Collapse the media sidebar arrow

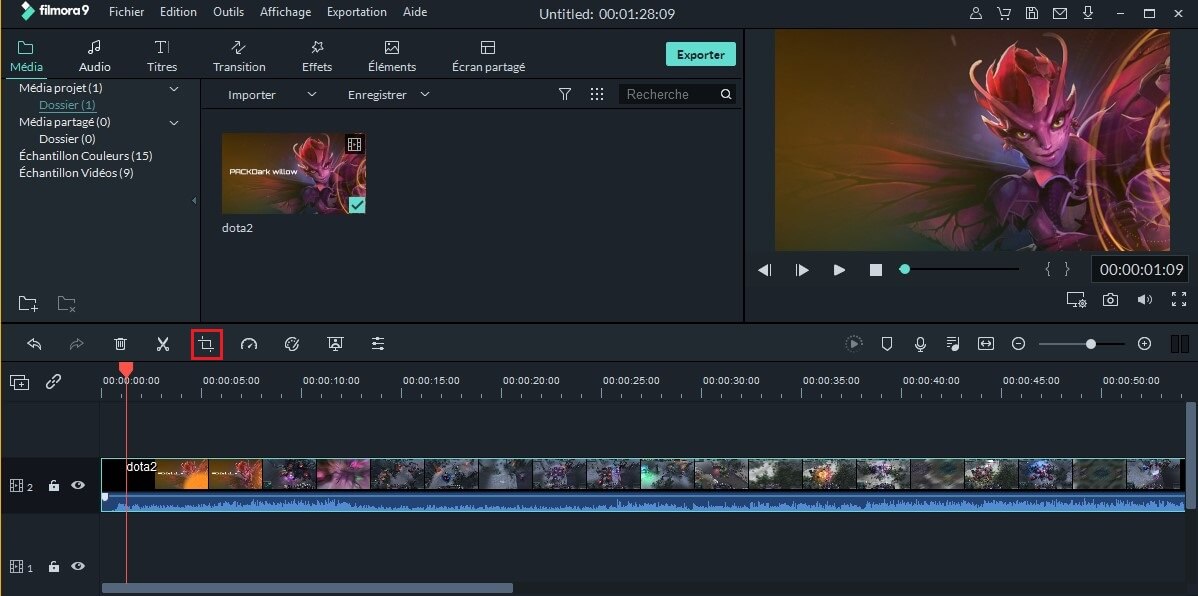(x=194, y=200)
